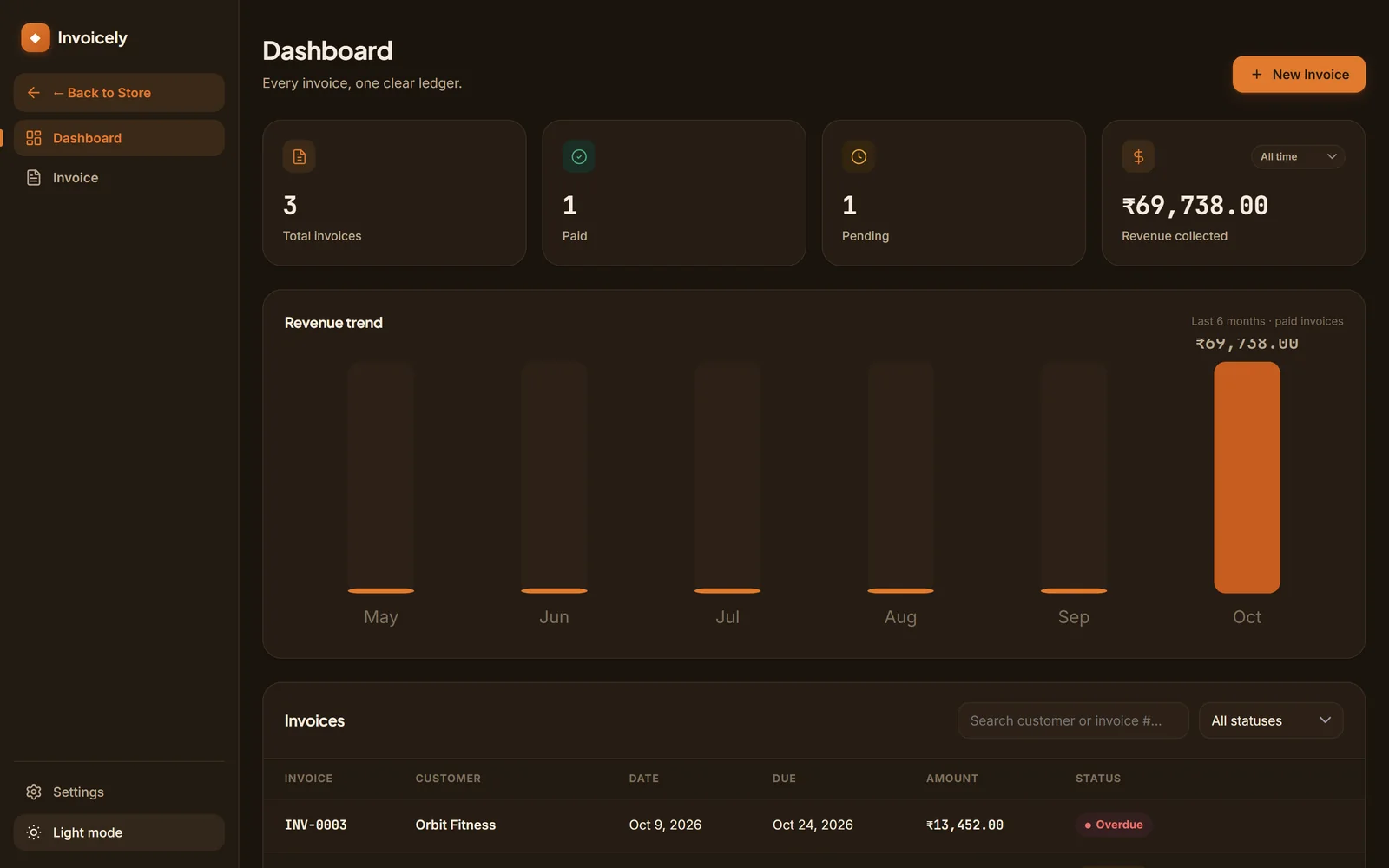Click the Search customer or invoice field
The height and width of the screenshot is (868, 1389).
[1073, 720]
